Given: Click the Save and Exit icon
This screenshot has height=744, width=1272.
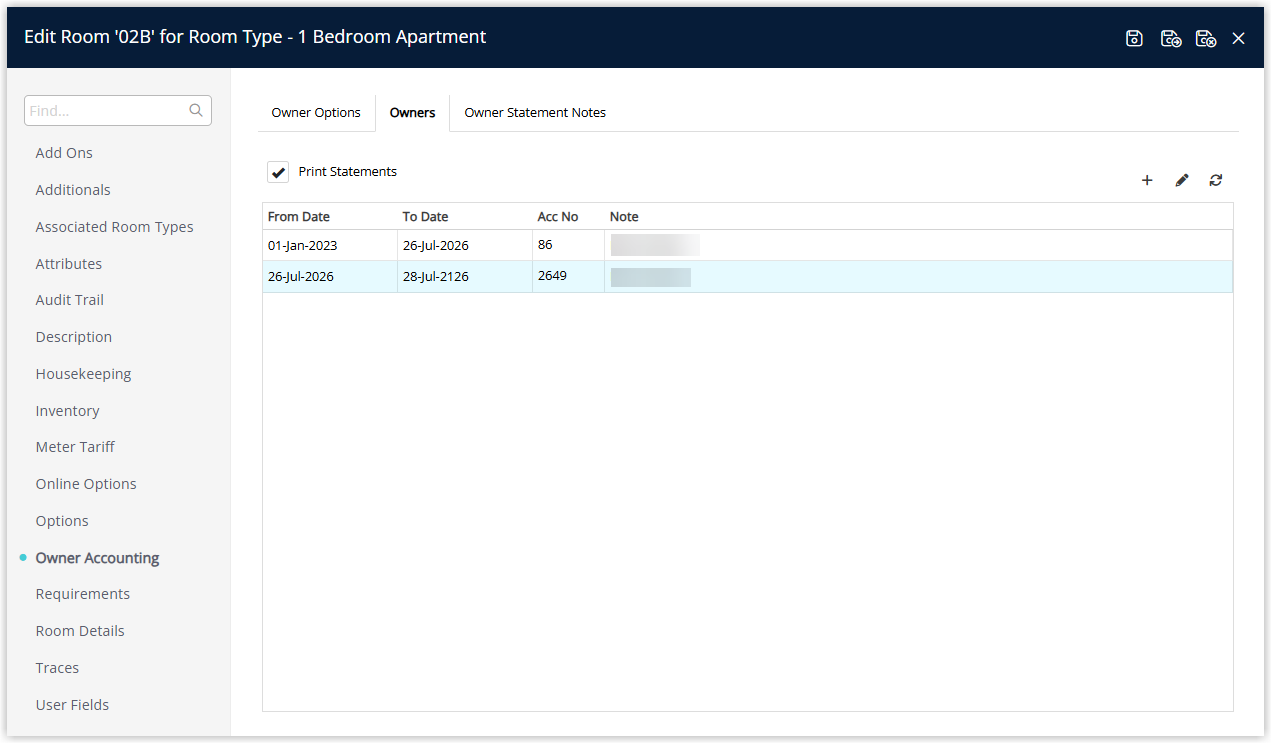Looking at the screenshot, I should pyautogui.click(x=1206, y=38).
